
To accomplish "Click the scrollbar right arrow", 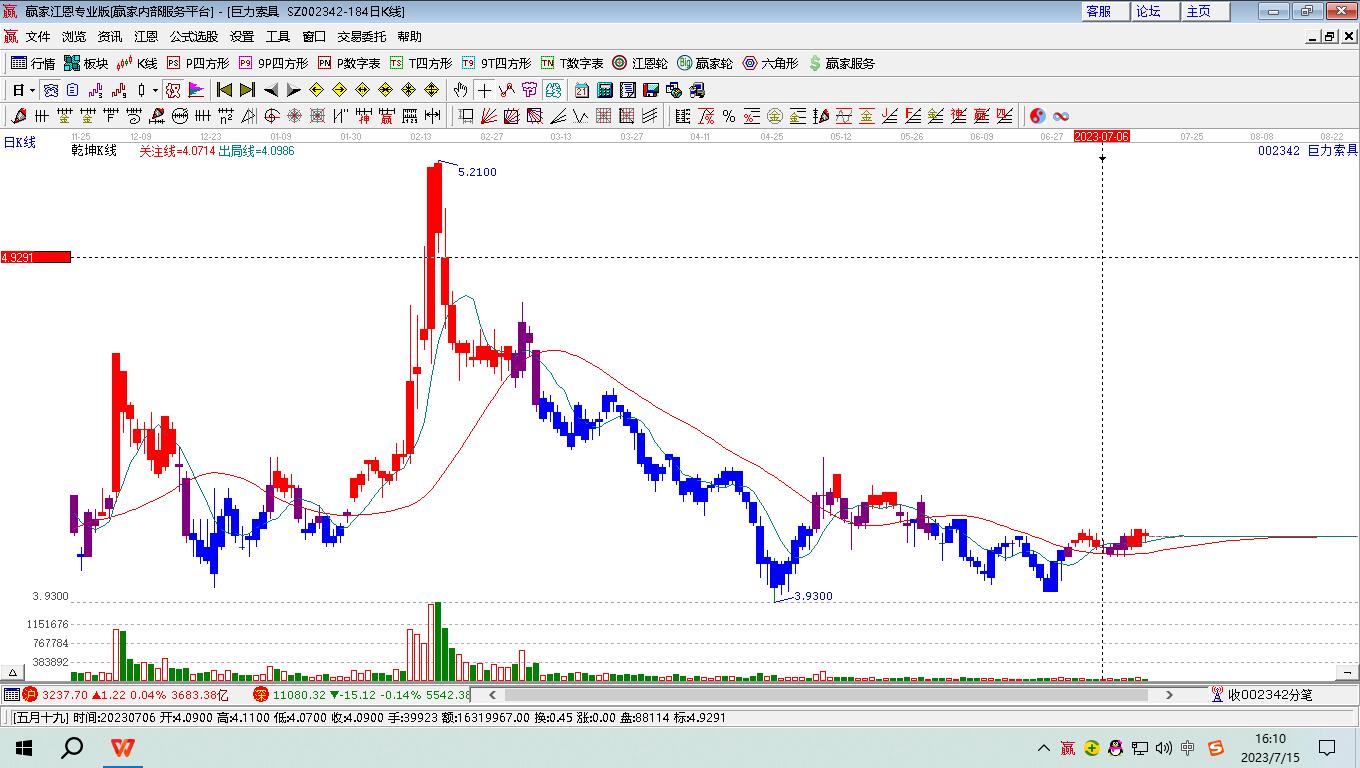I will (1169, 694).
